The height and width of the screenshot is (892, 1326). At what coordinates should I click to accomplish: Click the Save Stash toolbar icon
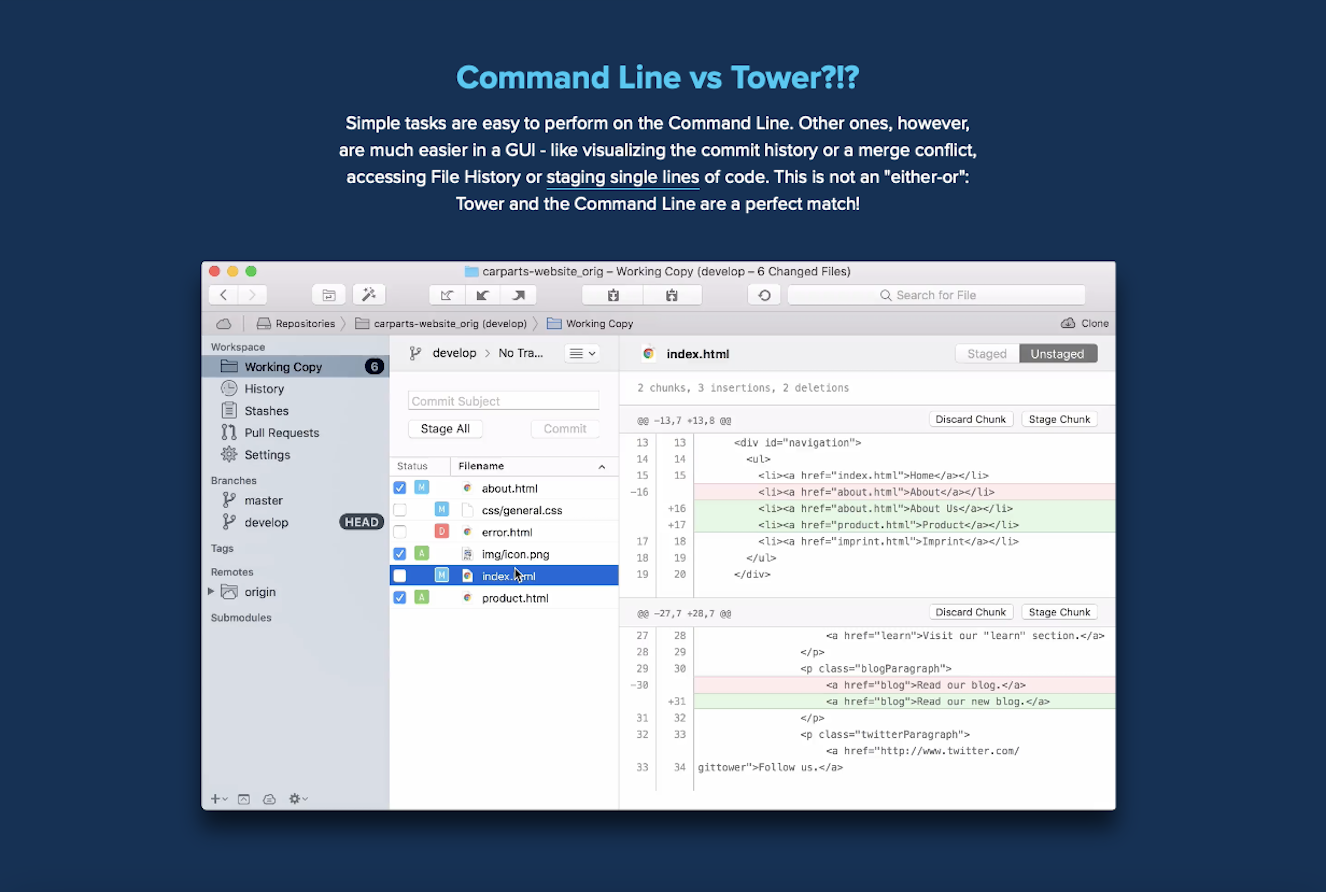tap(613, 295)
